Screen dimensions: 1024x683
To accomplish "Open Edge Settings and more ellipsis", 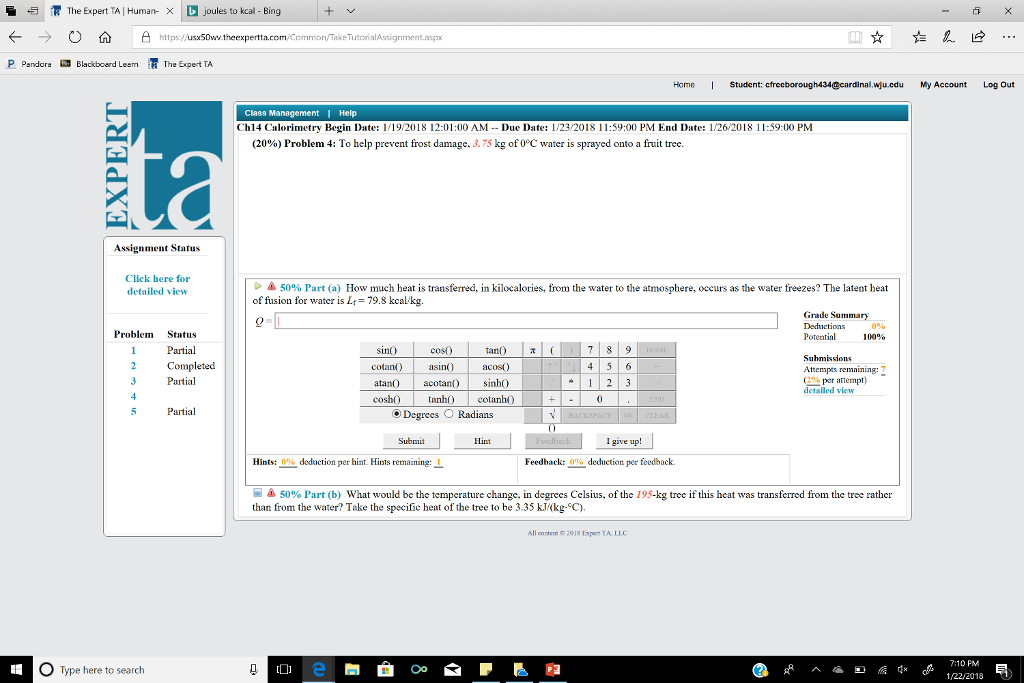I will (1008, 37).
